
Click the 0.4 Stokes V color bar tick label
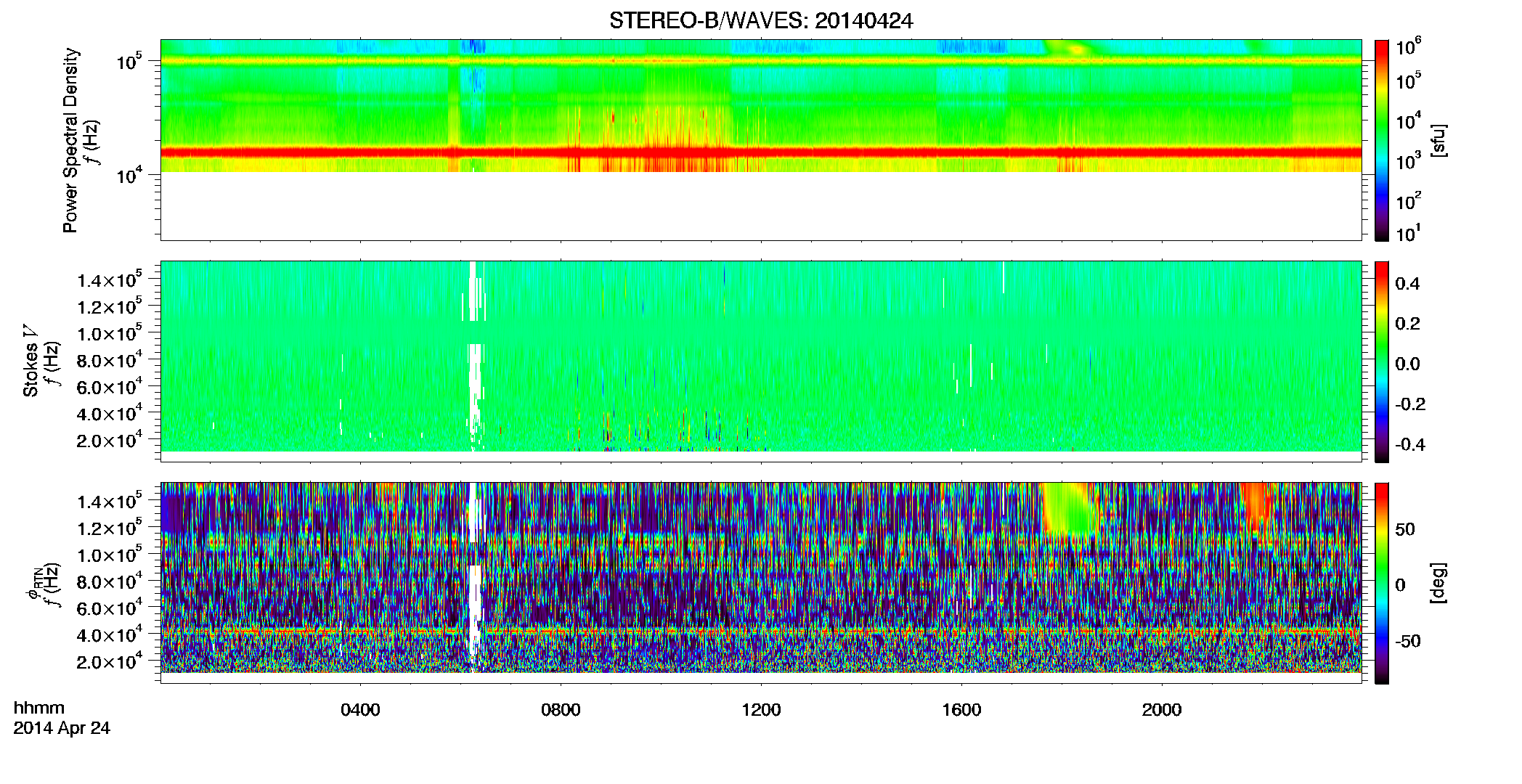(x=1407, y=284)
